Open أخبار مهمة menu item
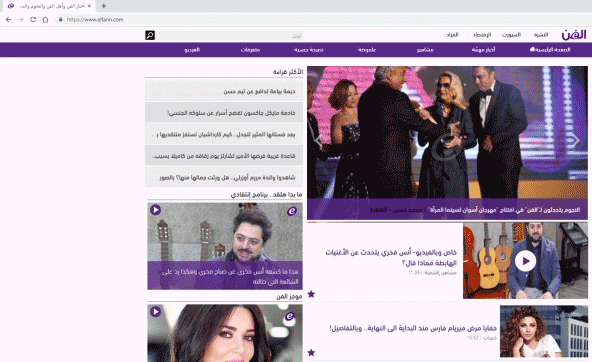 tap(483, 49)
